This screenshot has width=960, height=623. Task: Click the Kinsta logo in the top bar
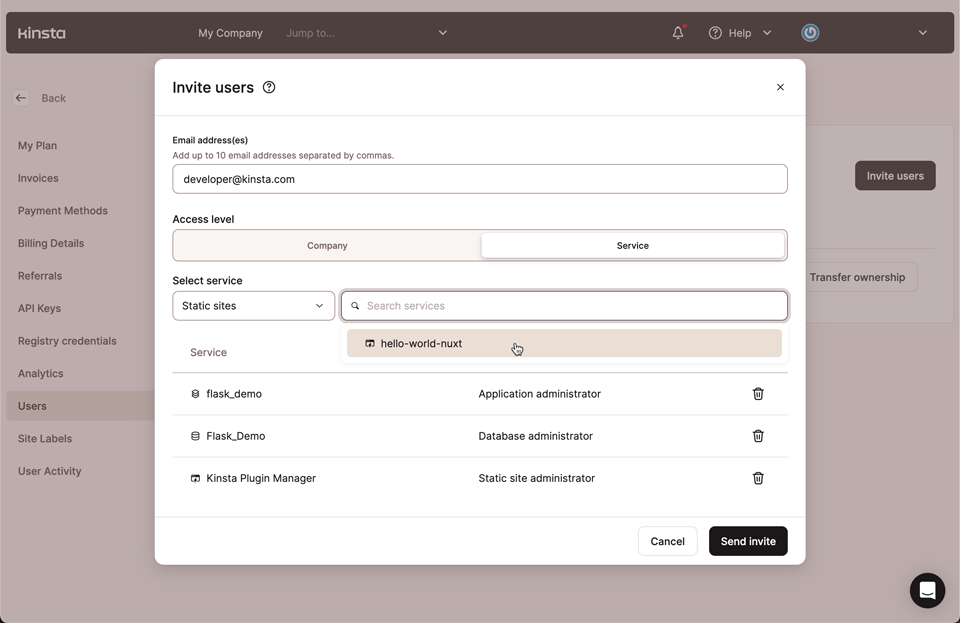[41, 32]
